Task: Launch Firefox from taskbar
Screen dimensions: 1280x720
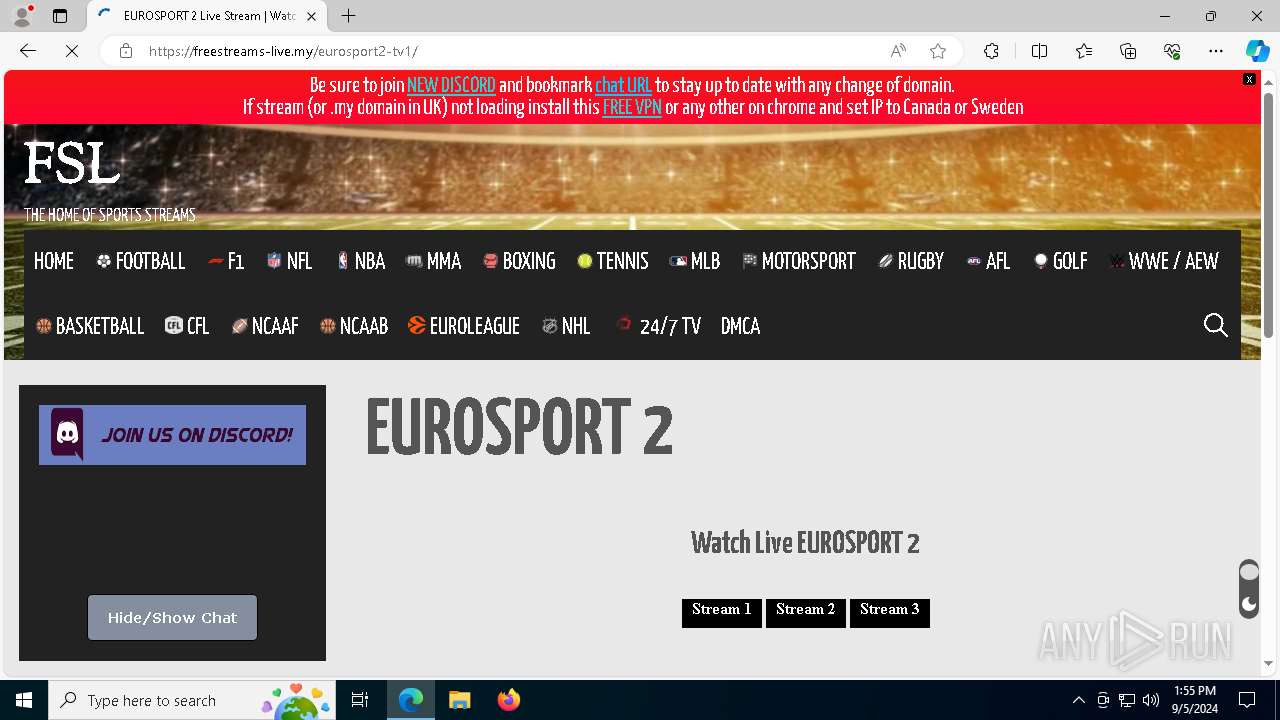Action: click(508, 700)
